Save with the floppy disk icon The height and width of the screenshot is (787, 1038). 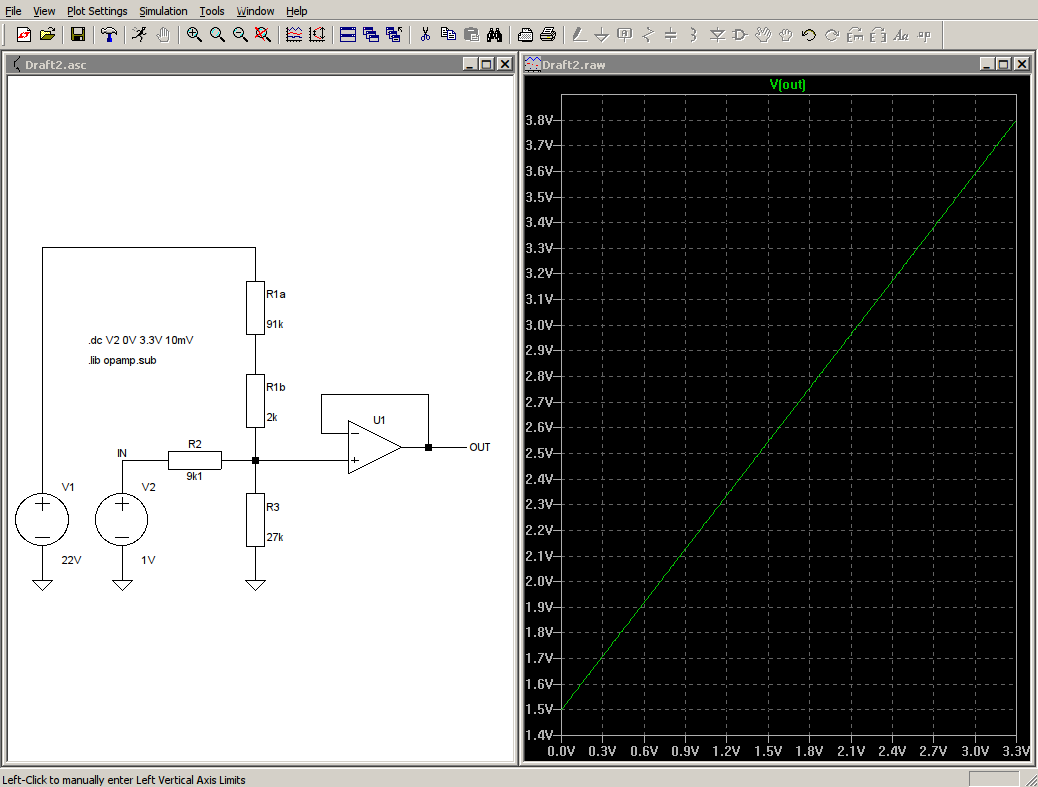78,34
